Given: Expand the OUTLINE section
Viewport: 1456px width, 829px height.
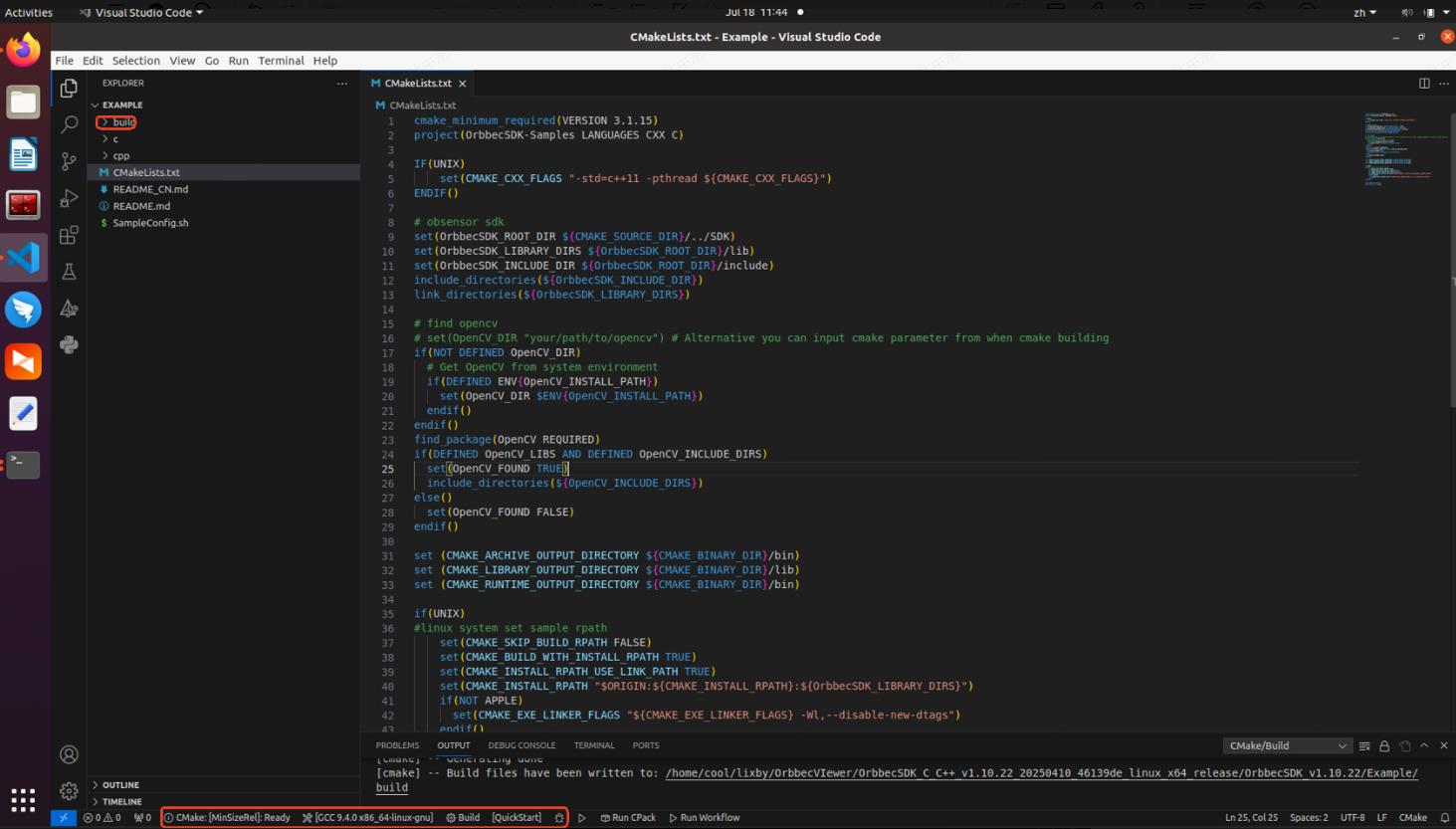Looking at the screenshot, I should 120,785.
